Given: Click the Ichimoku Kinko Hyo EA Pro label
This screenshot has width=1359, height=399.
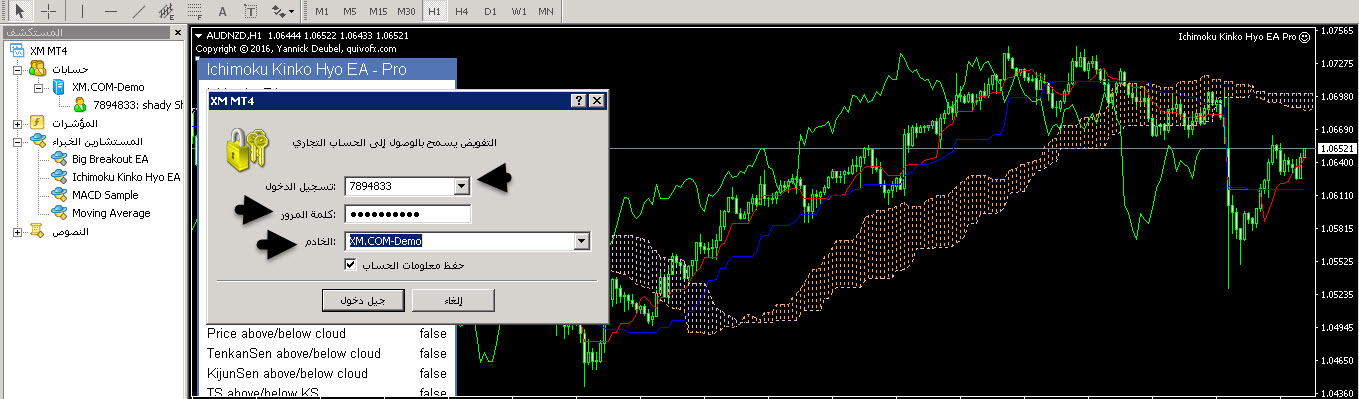Looking at the screenshot, I should click(x=1238, y=36).
